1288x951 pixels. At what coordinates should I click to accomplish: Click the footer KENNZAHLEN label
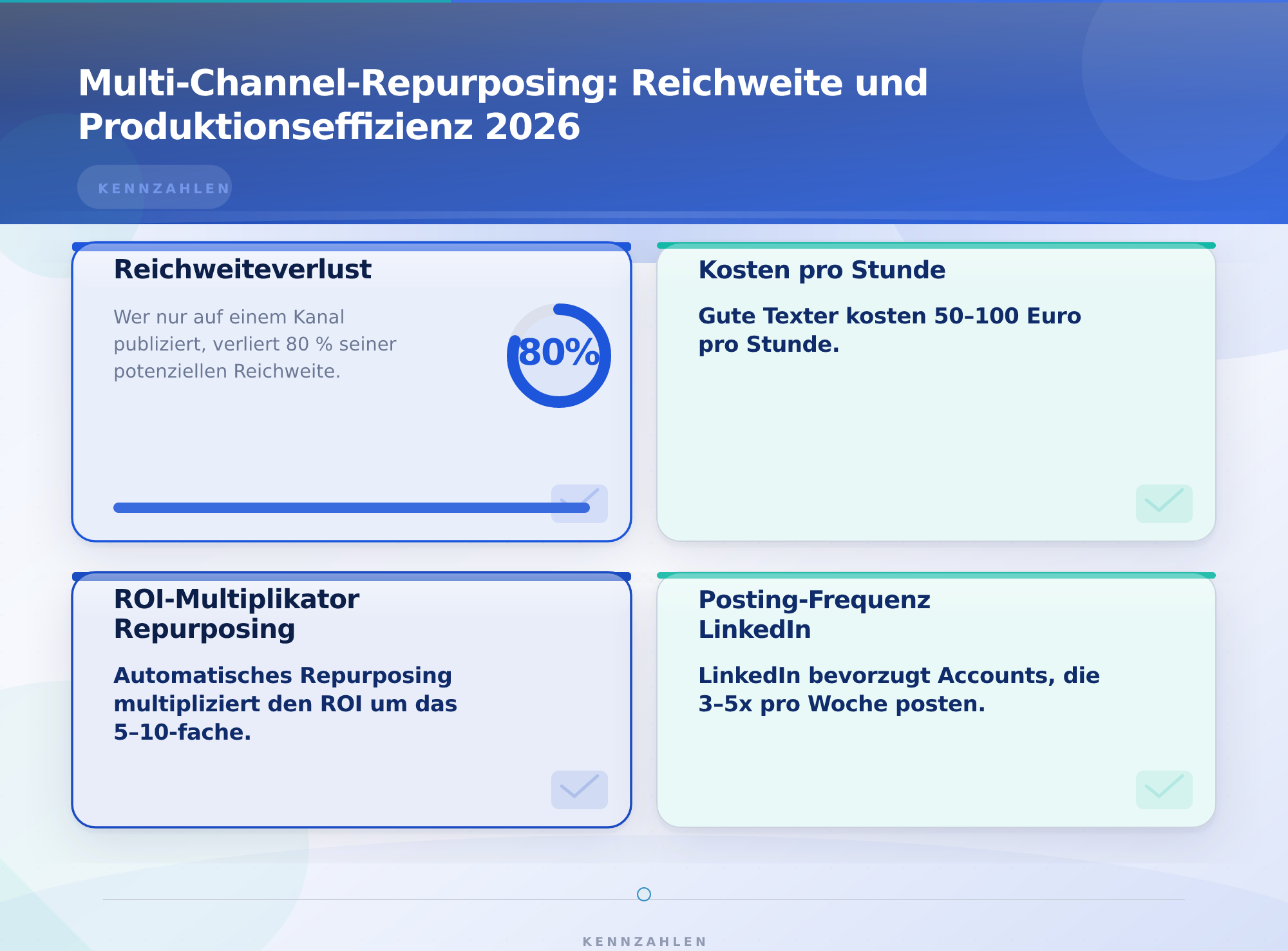coord(644,941)
